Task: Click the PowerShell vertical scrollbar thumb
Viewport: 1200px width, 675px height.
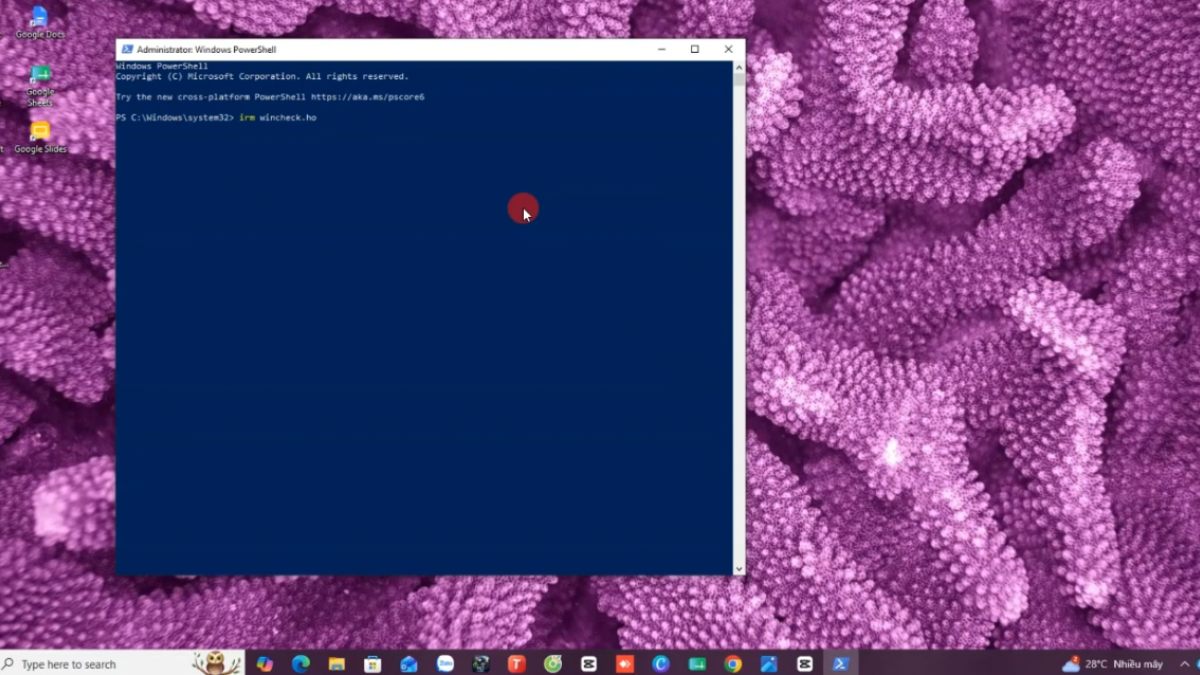Action: (x=739, y=80)
